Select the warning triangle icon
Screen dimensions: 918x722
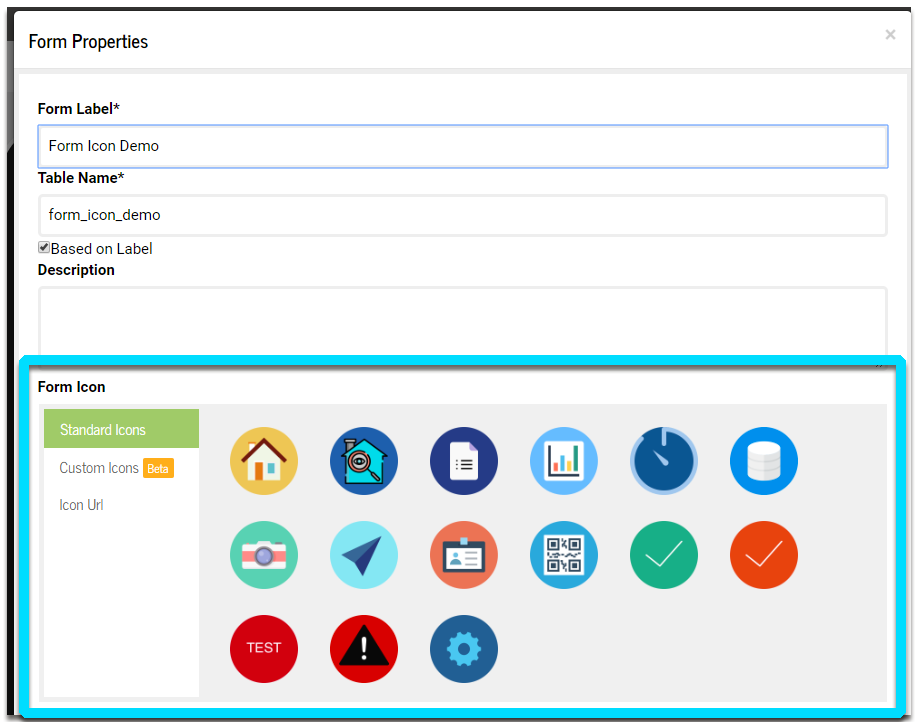click(364, 649)
